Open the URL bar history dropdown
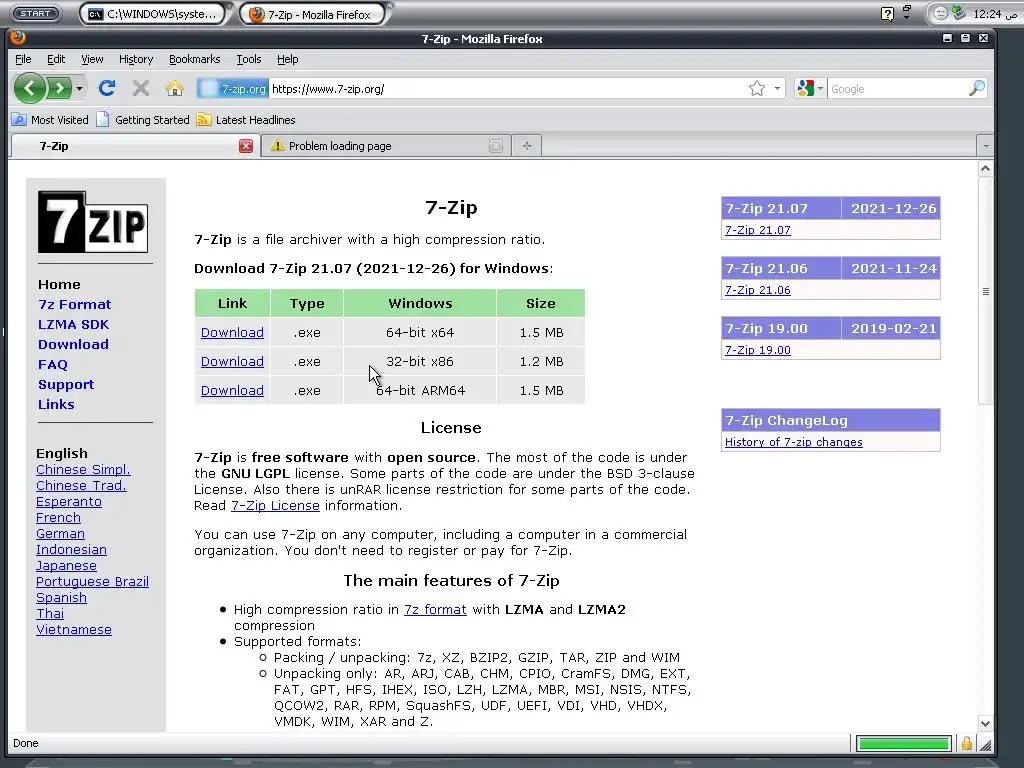 click(777, 89)
